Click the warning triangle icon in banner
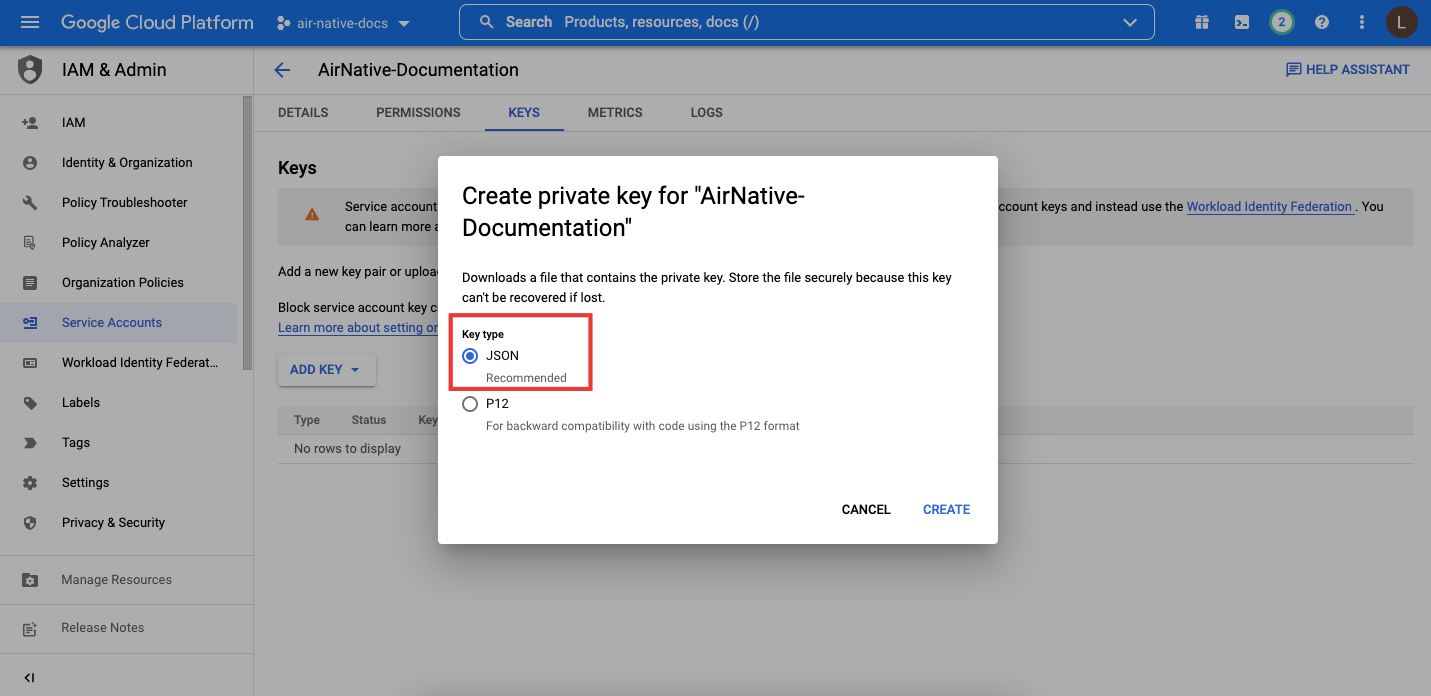 click(x=312, y=213)
